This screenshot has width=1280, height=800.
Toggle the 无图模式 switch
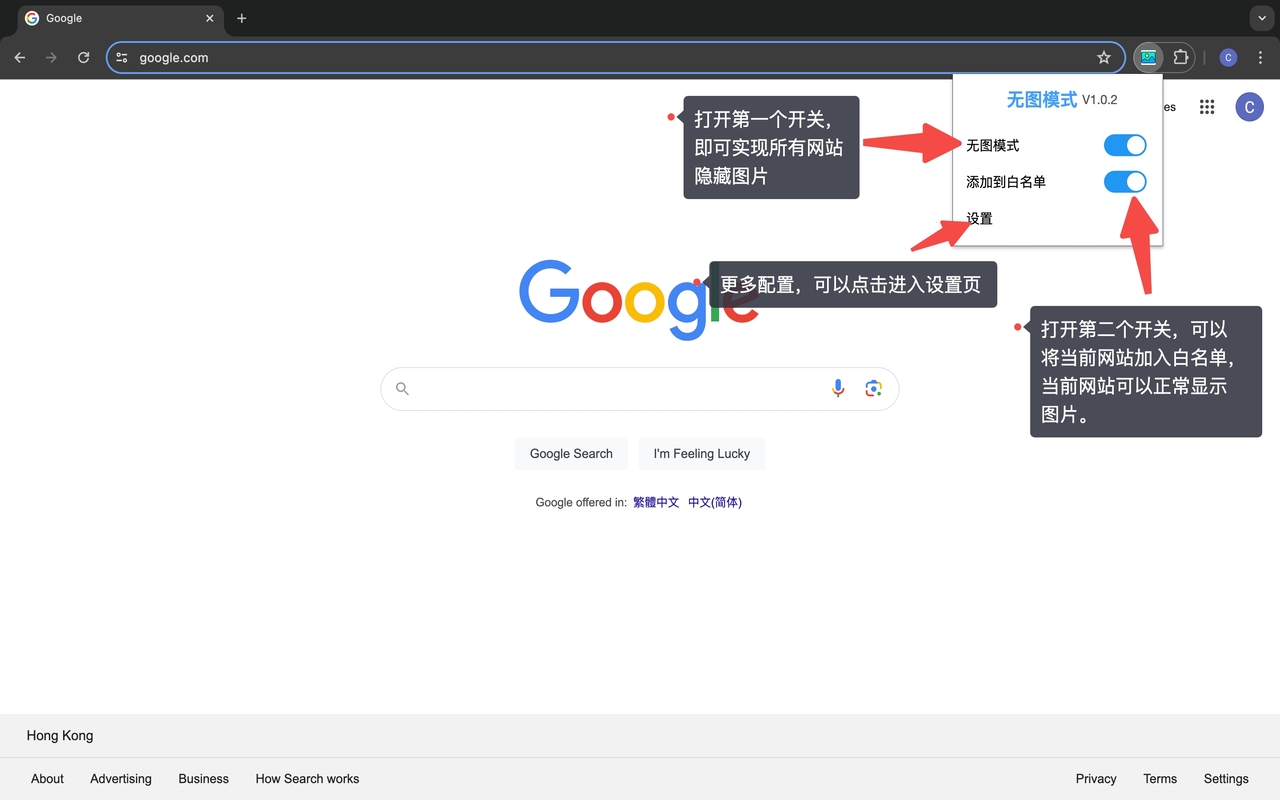(x=1125, y=146)
